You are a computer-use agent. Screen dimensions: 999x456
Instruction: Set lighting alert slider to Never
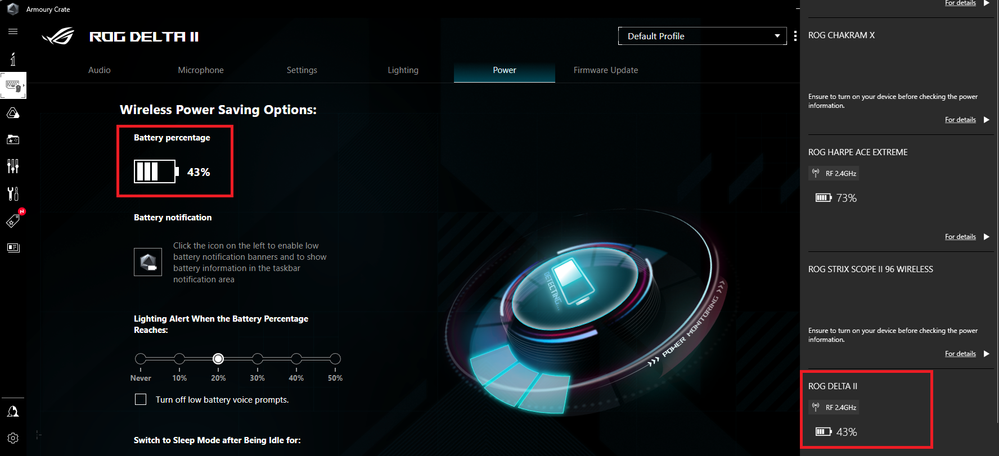tap(141, 359)
